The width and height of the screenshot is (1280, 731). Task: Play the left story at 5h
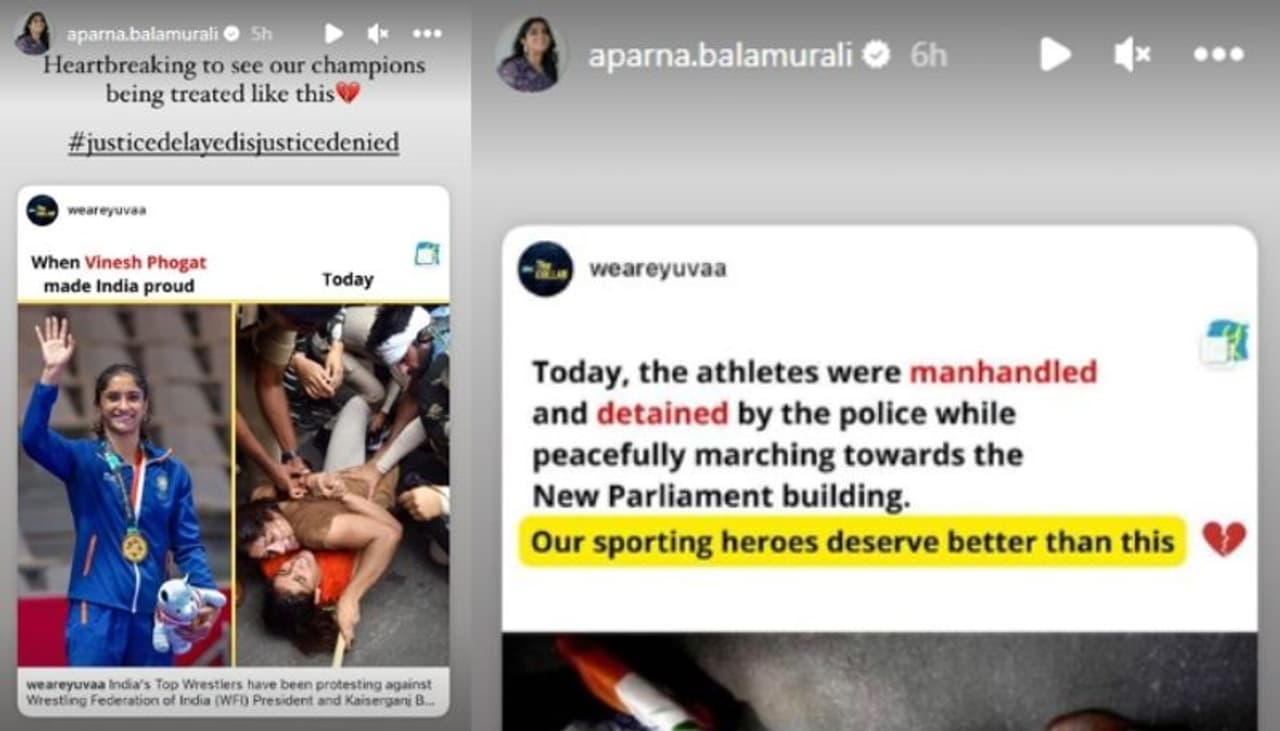pyautogui.click(x=334, y=33)
